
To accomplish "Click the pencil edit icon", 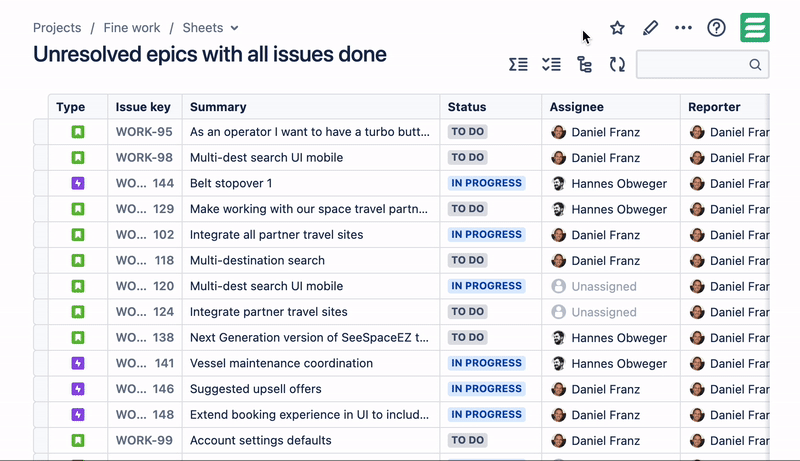I will point(650,28).
